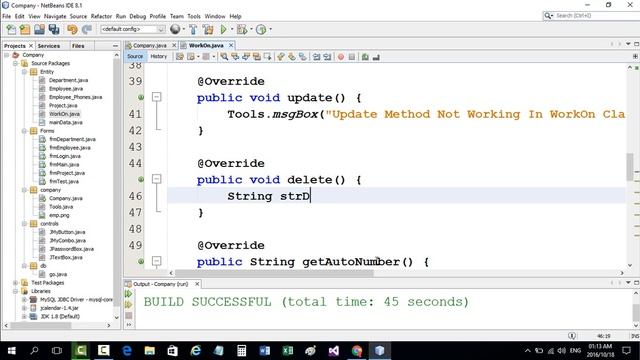640x360 pixels.
Task: Switch to the Company.java editor tab
Action: (x=149, y=45)
